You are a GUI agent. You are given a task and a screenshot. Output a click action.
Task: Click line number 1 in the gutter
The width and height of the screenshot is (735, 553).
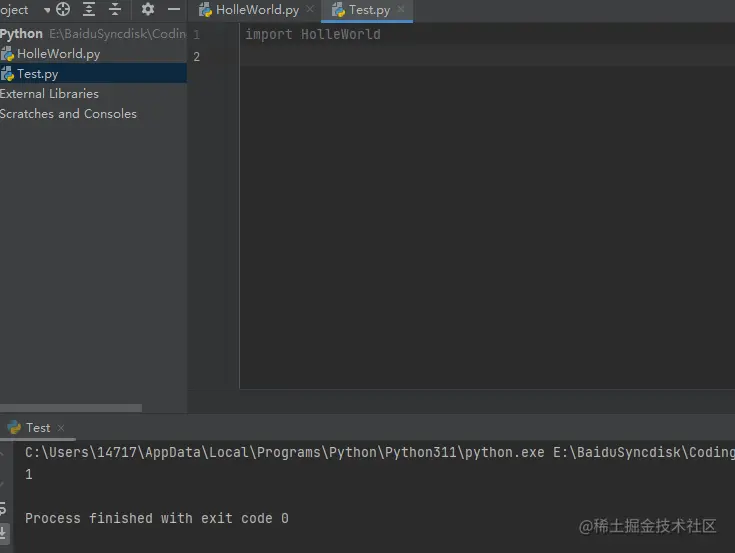[x=196, y=35]
